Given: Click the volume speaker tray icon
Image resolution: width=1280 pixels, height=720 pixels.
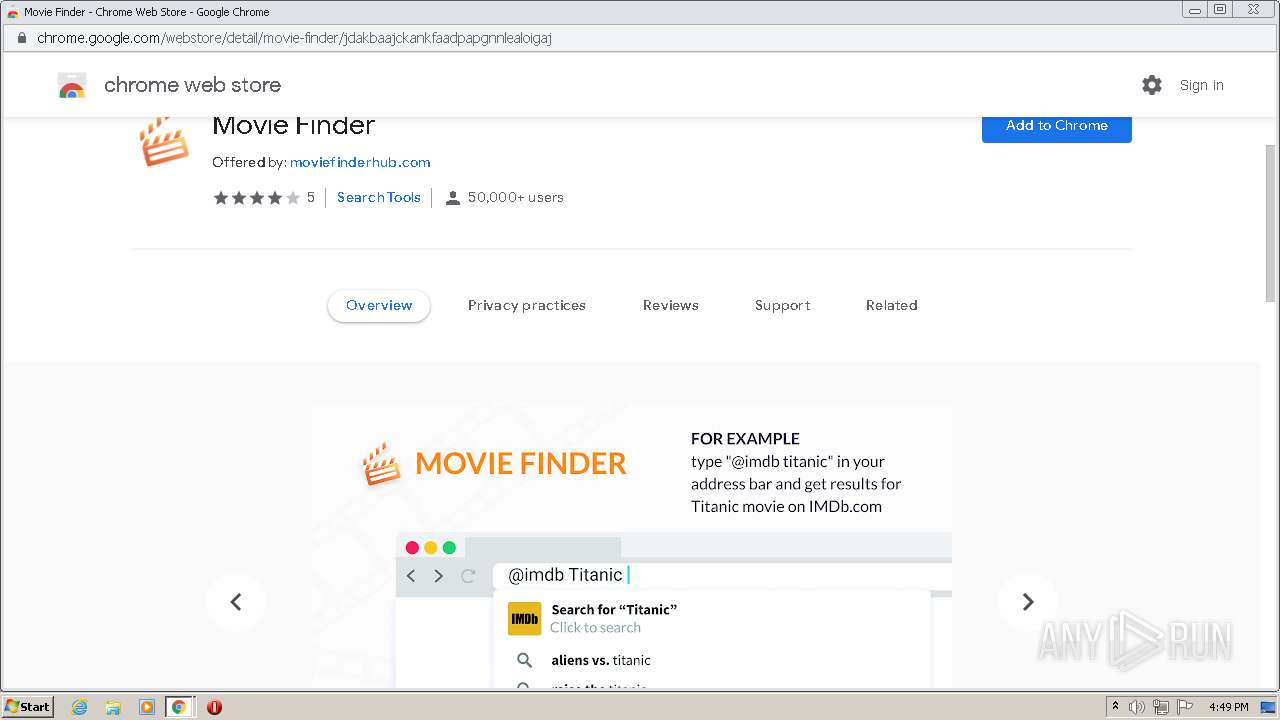Looking at the screenshot, I should pyautogui.click(x=1137, y=707).
